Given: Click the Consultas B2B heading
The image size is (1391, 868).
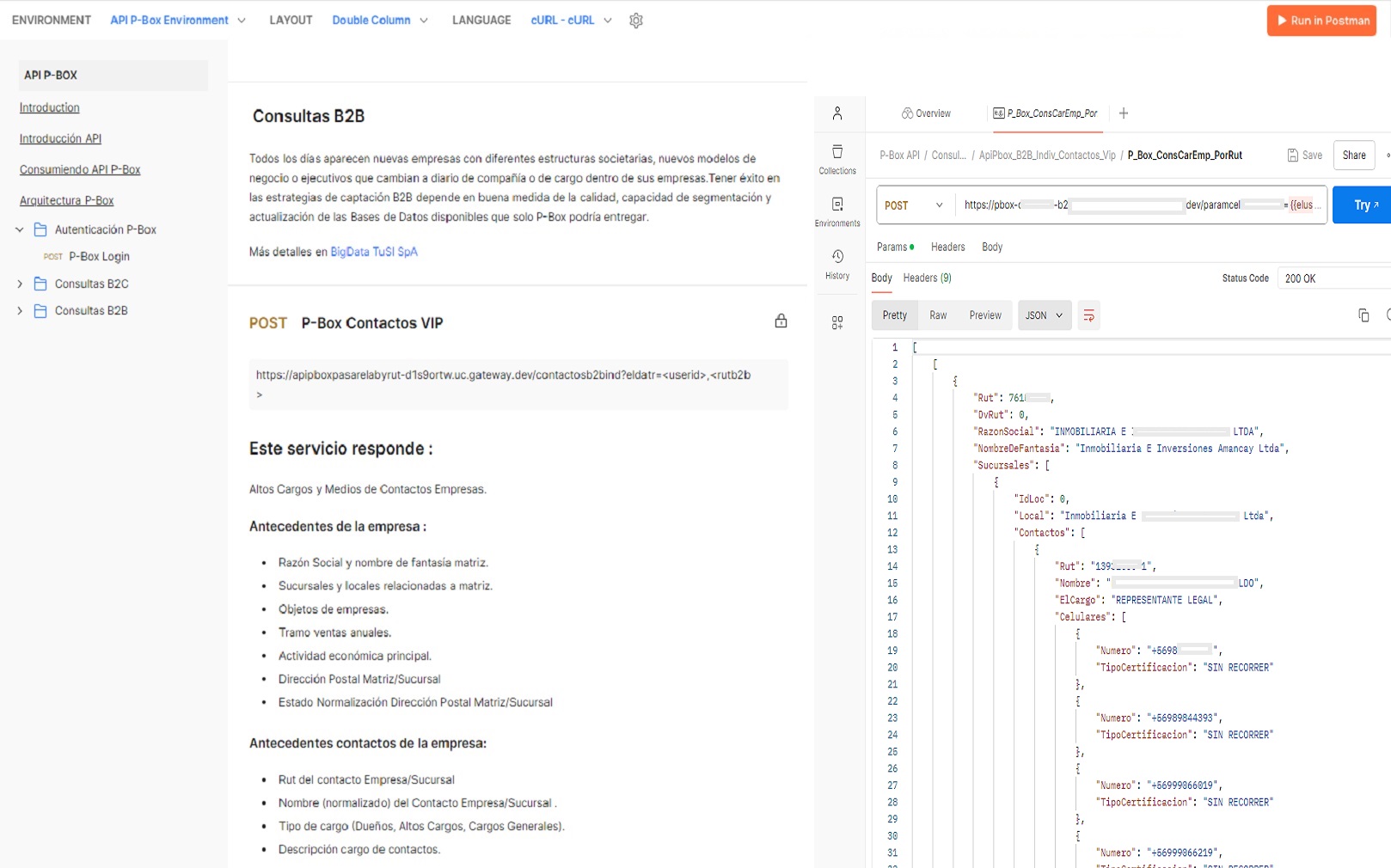Looking at the screenshot, I should (x=309, y=116).
